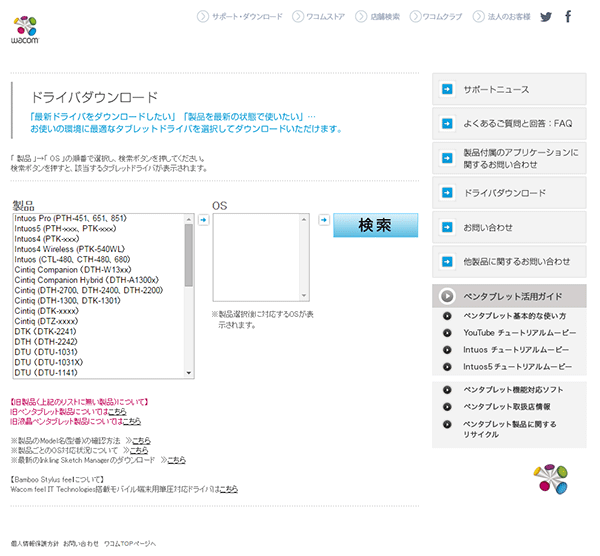
Task: Follow こちら link for OS対応状況
Action: 139,450
